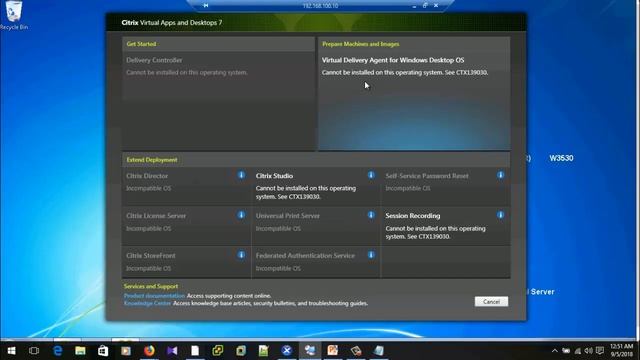Launch Firefox from the taskbar
The width and height of the screenshot is (640, 360).
click(x=149, y=351)
